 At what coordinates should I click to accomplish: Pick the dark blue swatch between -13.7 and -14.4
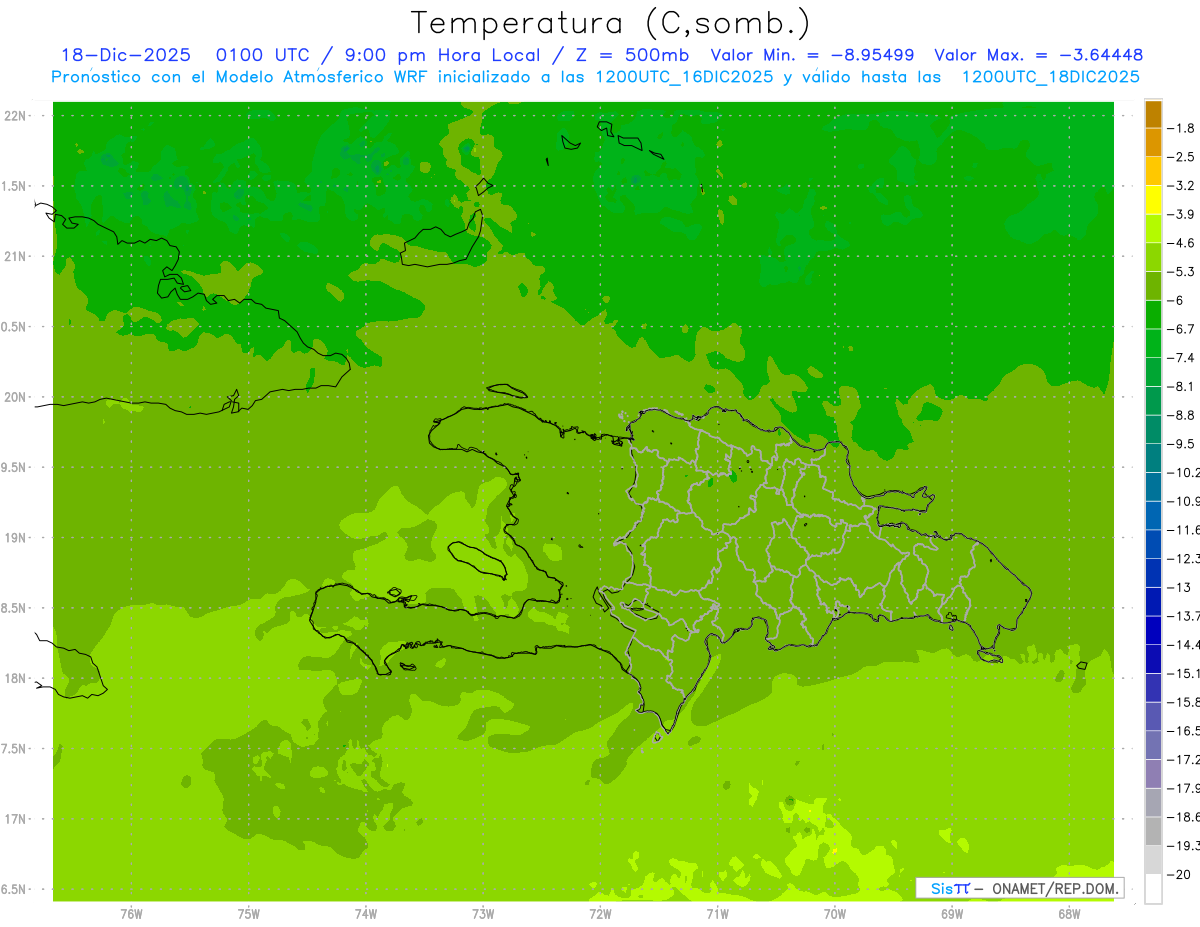pos(1153,631)
